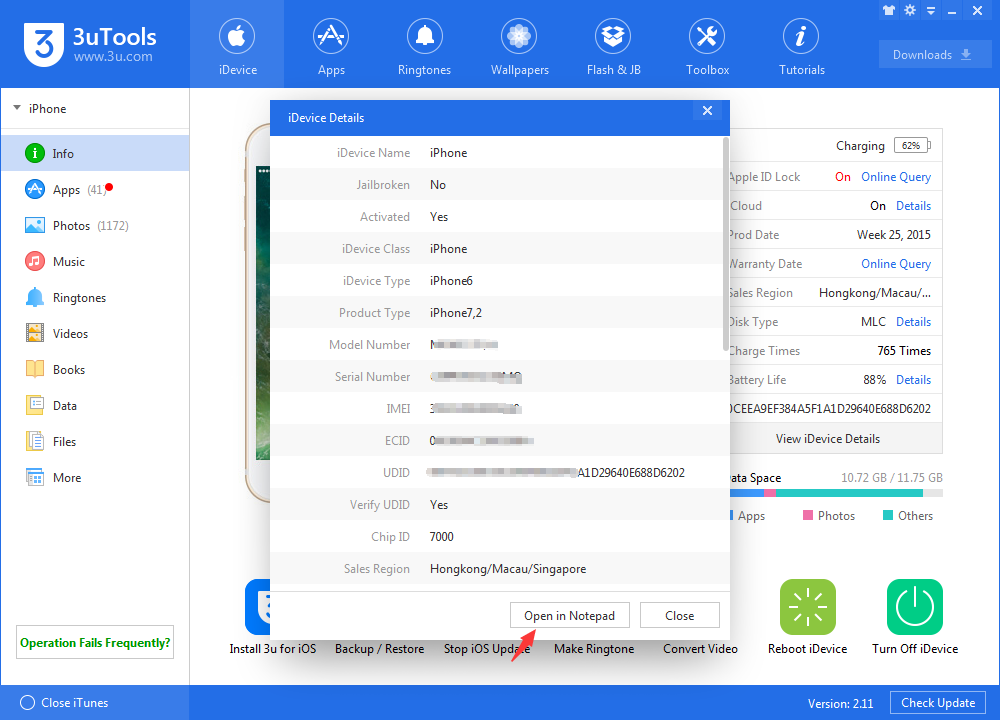Click Open in Notepad

pos(570,615)
